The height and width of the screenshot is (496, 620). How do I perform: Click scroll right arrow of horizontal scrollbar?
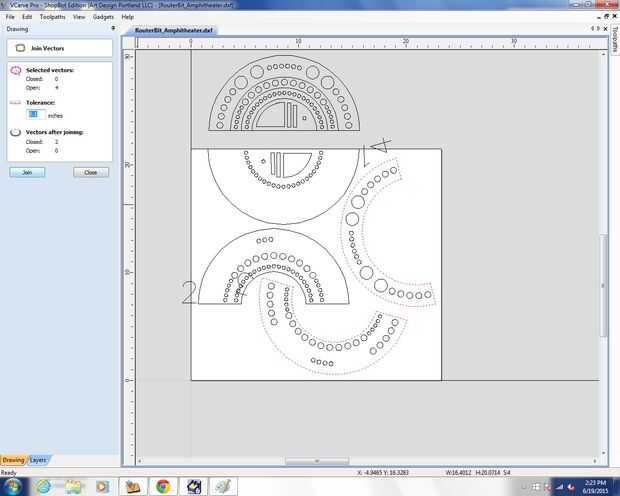tap(595, 461)
